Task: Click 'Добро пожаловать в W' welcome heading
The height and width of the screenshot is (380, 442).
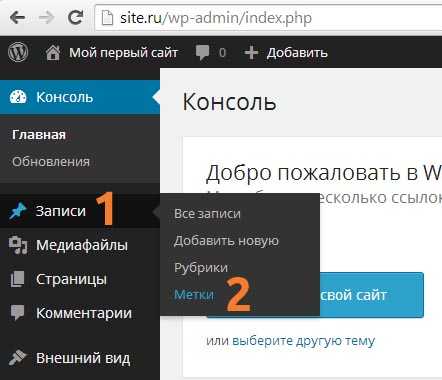Action: coord(324,173)
